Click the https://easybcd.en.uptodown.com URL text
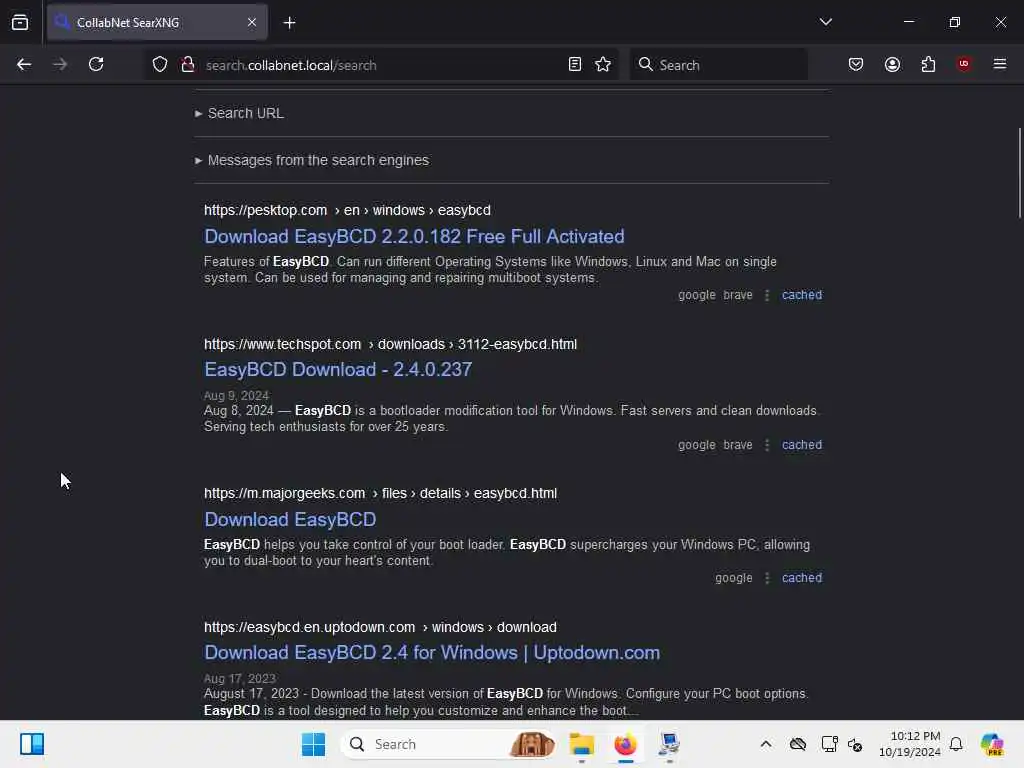Screen dimensions: 1024x768 [x=309, y=628]
